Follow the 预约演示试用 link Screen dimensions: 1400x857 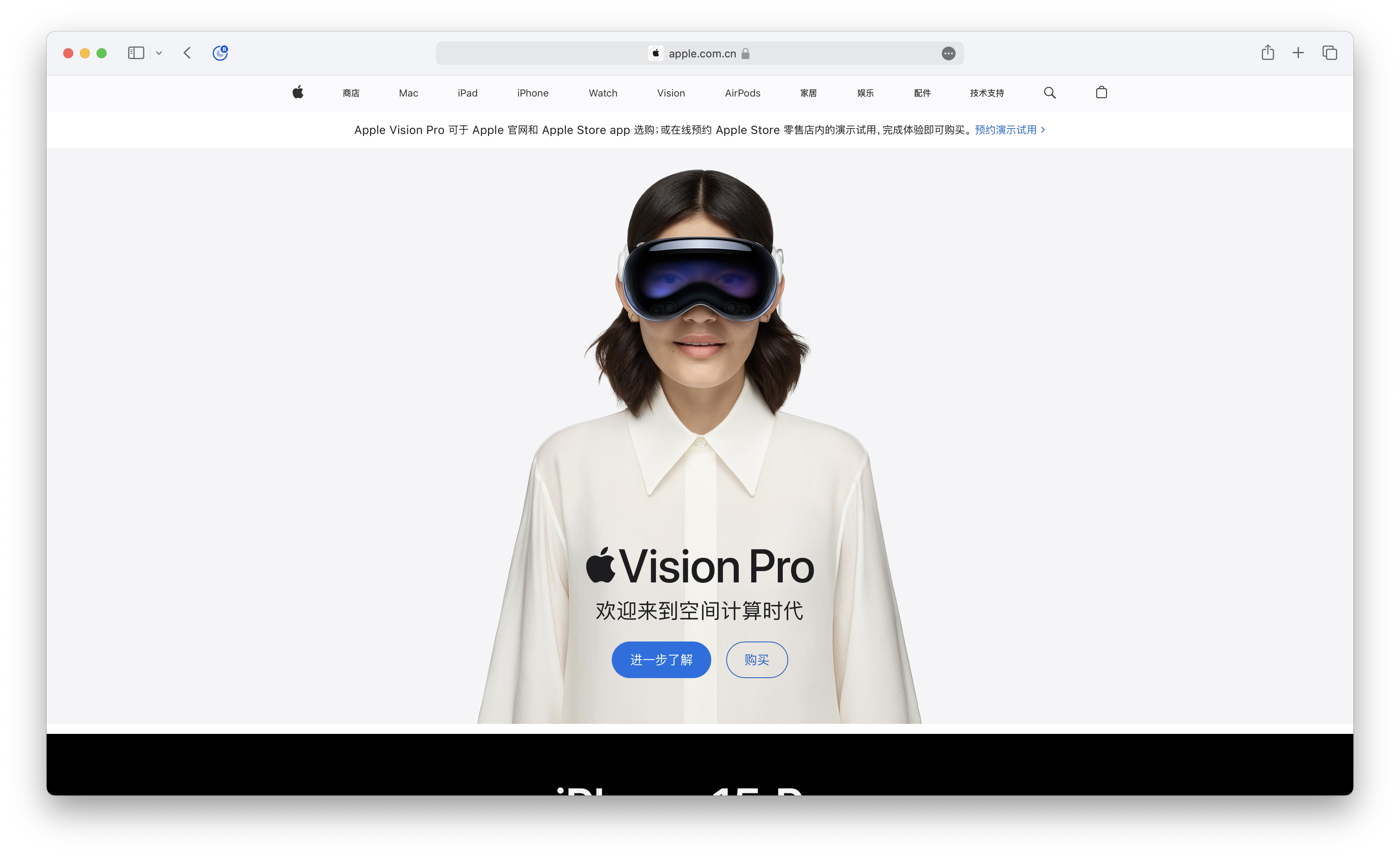pyautogui.click(x=1010, y=130)
